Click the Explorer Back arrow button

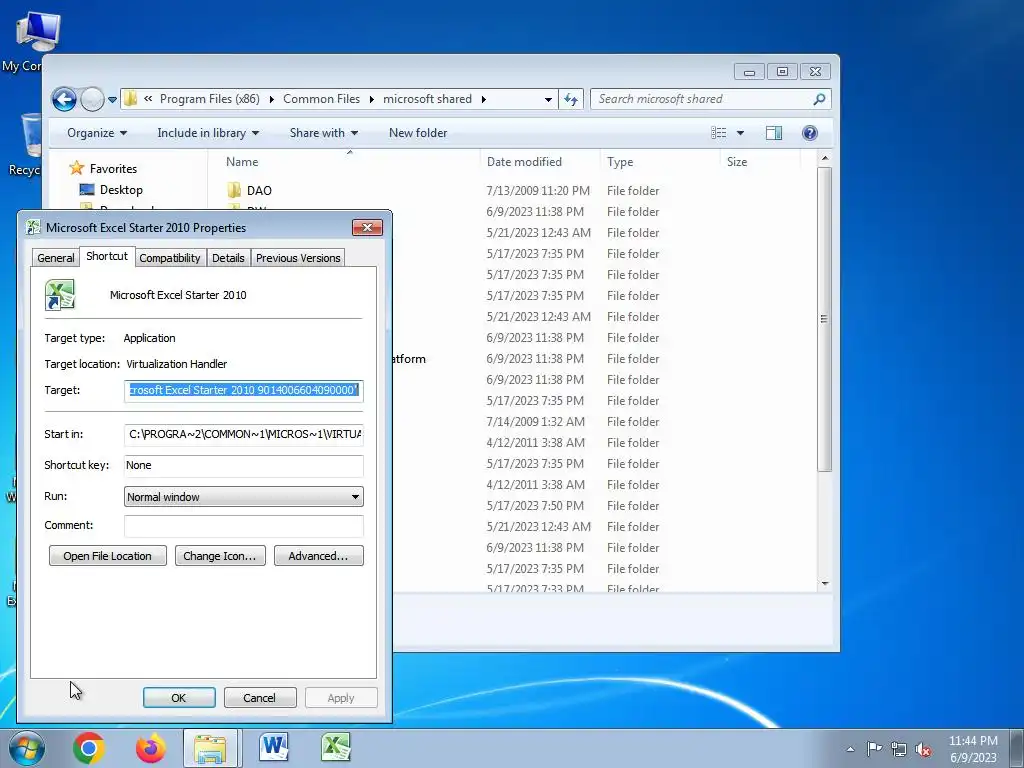pyautogui.click(x=64, y=99)
